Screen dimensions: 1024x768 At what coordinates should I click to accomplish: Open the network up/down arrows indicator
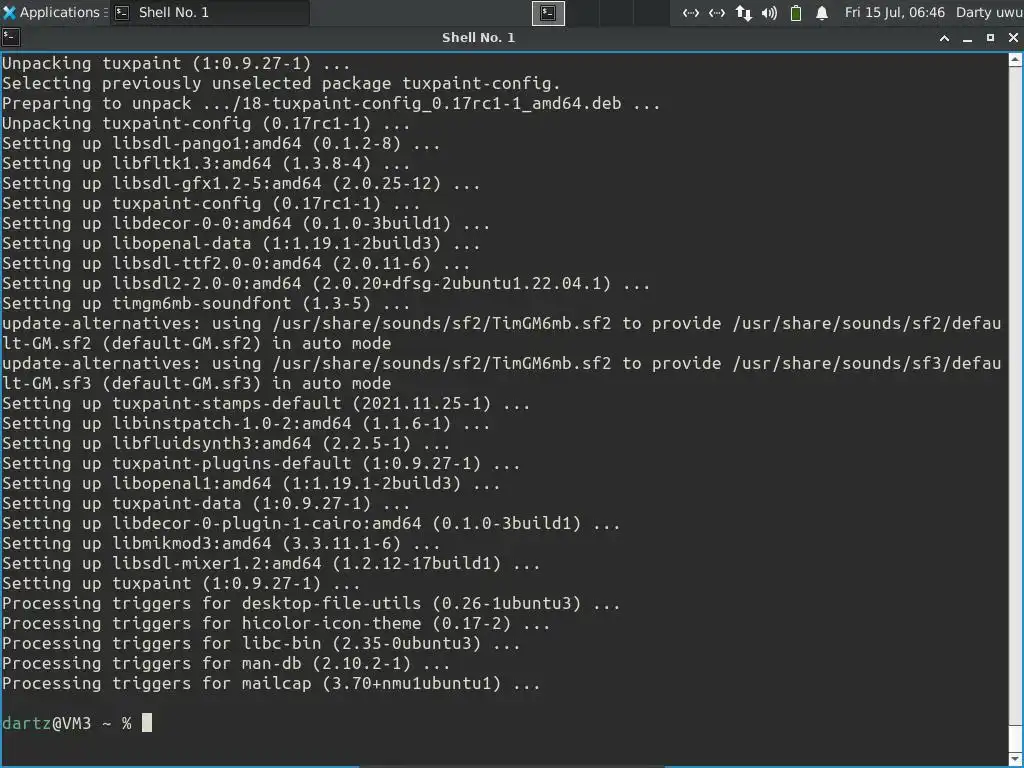pyautogui.click(x=743, y=12)
